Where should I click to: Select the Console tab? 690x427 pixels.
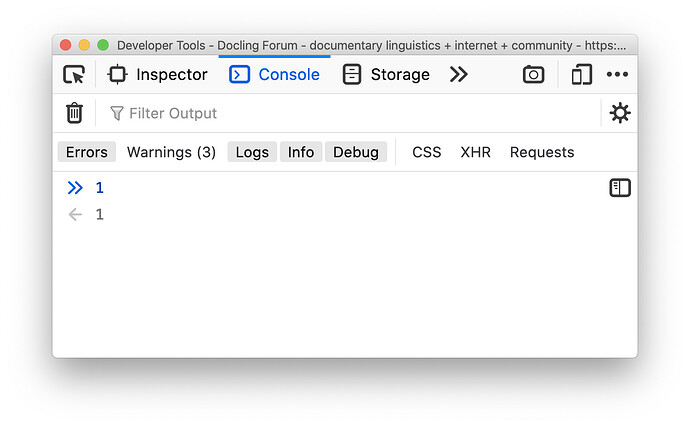[x=274, y=74]
